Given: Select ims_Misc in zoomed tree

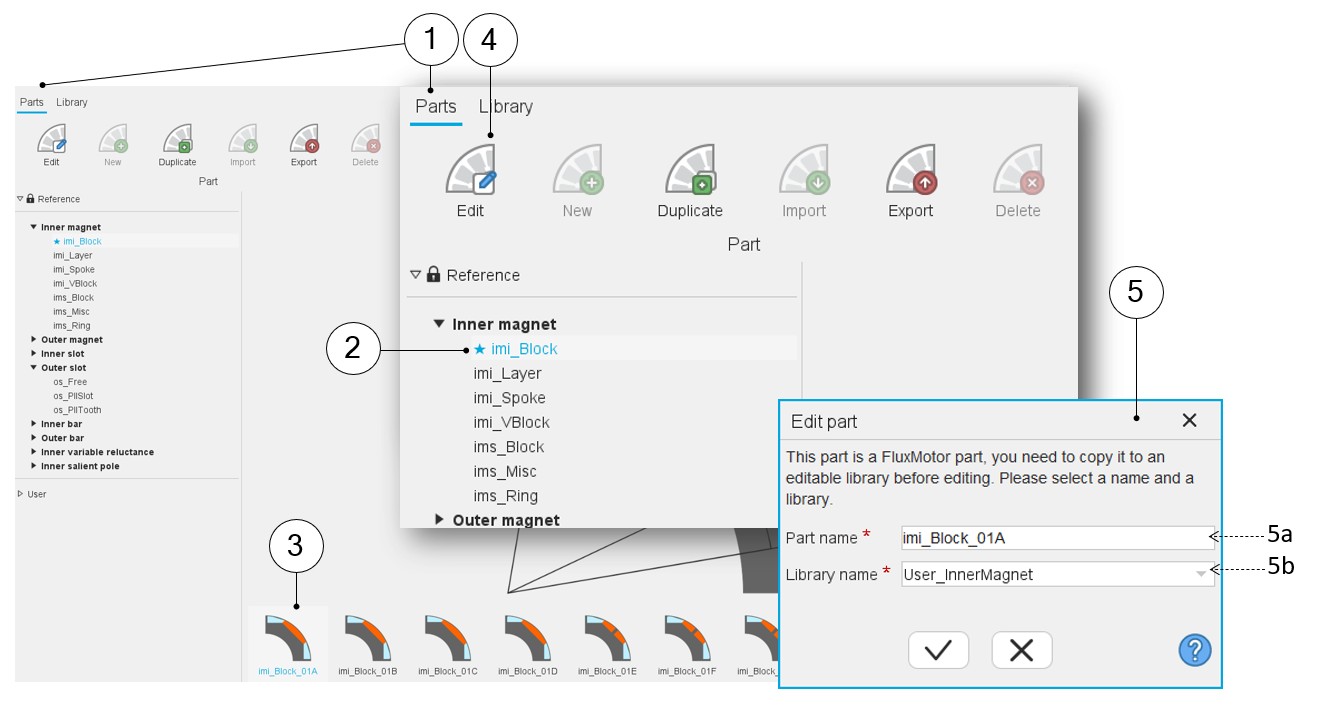Looking at the screenshot, I should [505, 471].
